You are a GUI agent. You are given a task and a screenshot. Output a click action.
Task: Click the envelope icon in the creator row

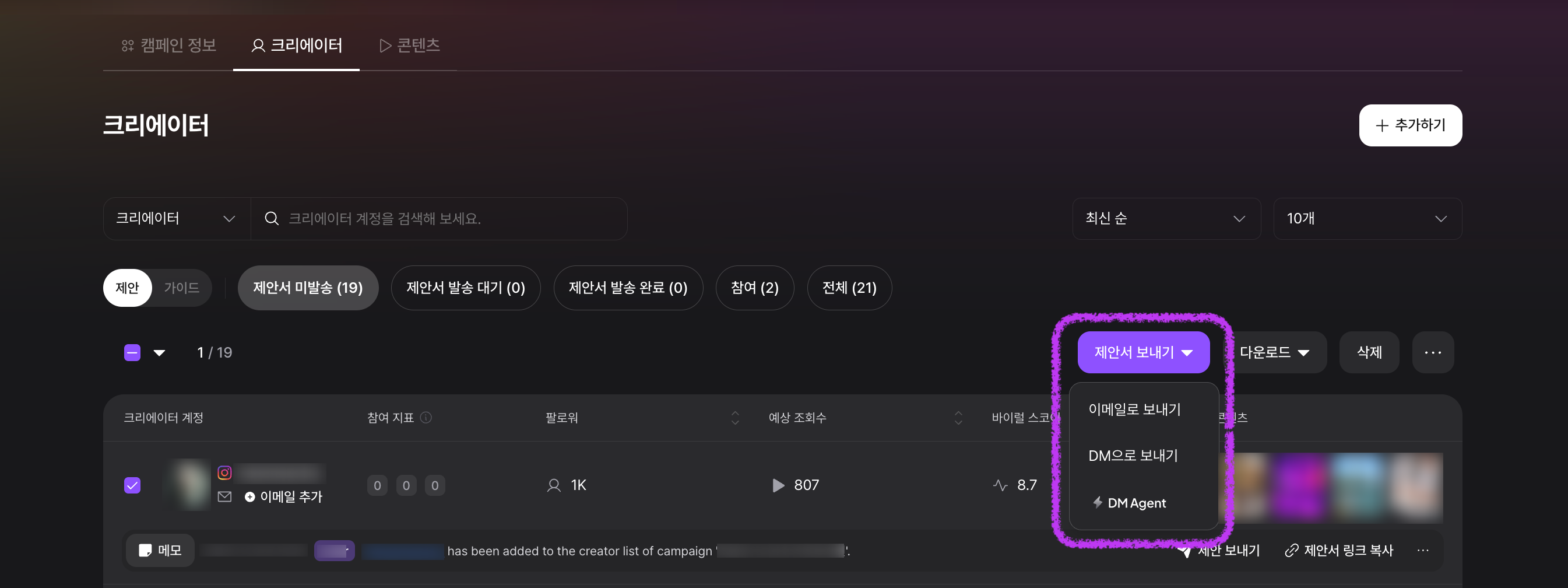224,496
